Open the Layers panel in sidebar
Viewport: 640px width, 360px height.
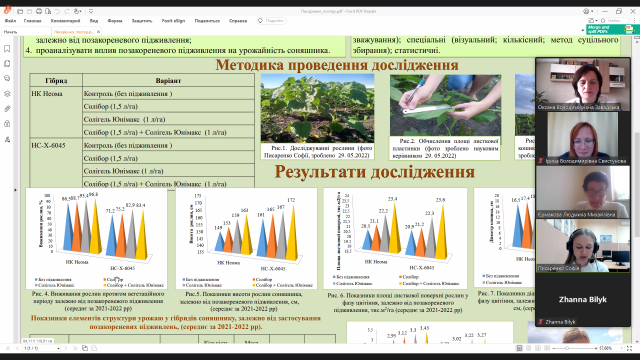(x=7, y=94)
